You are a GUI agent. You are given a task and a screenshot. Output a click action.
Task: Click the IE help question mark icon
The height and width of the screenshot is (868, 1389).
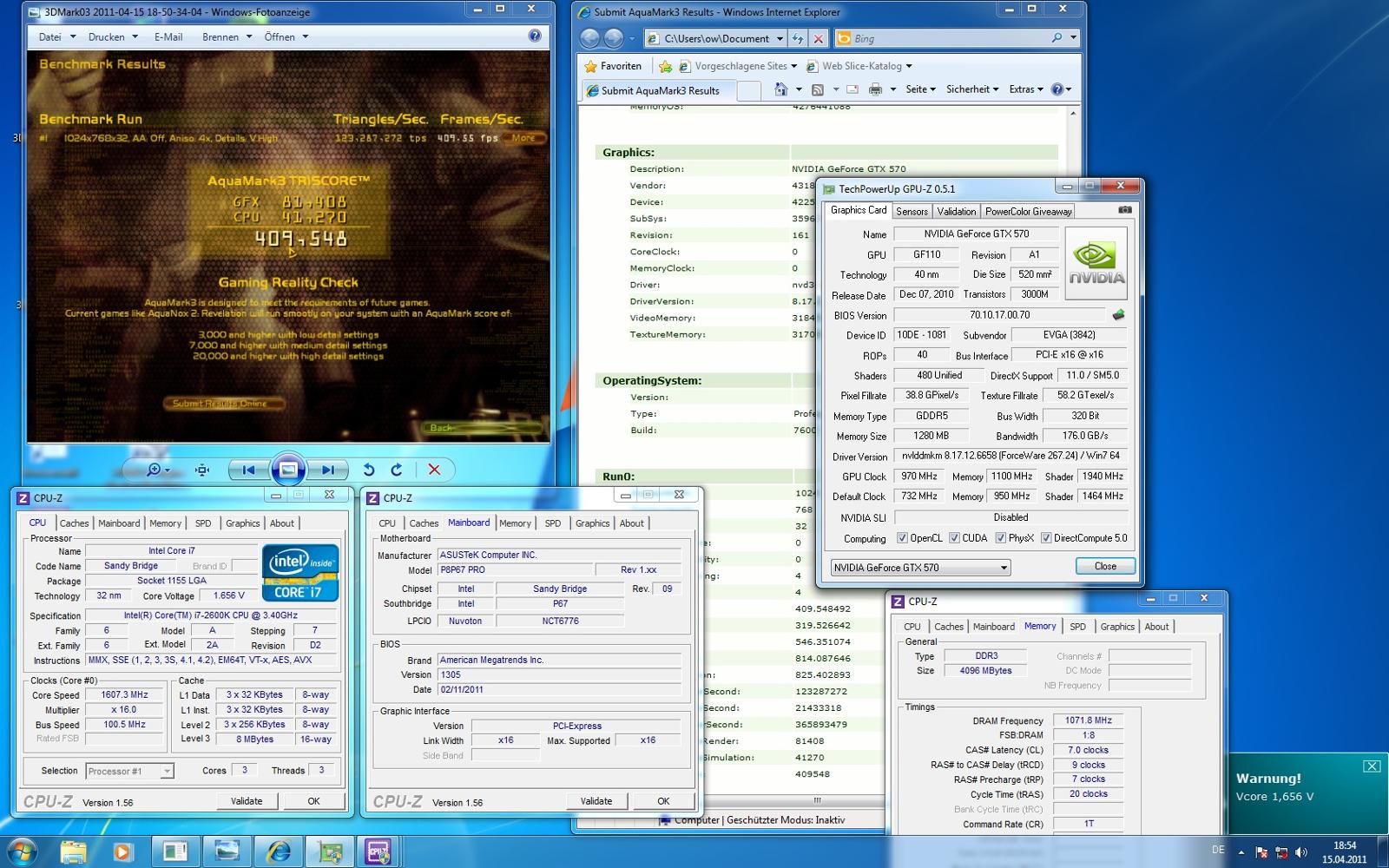coord(1057,89)
